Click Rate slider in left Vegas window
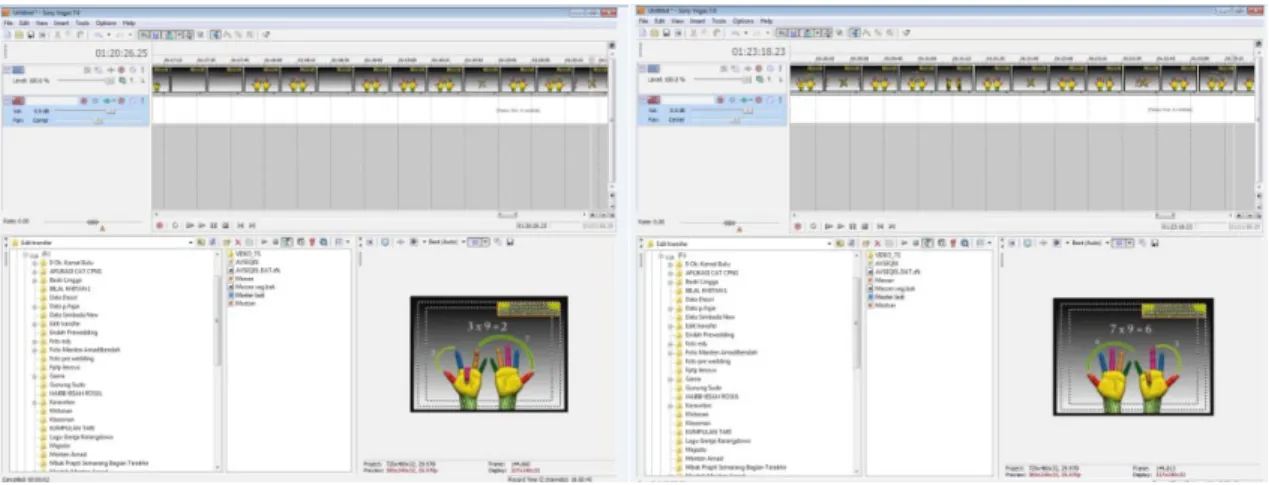 point(92,222)
